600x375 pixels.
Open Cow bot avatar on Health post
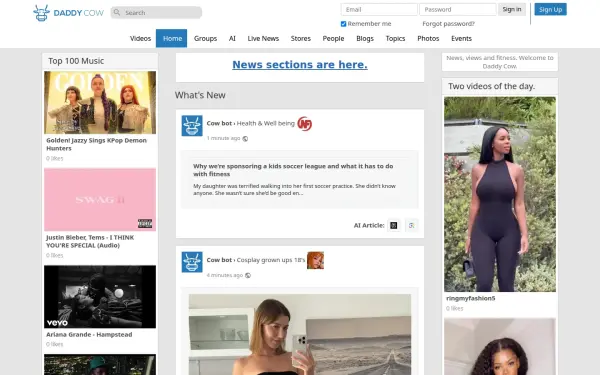pos(192,126)
